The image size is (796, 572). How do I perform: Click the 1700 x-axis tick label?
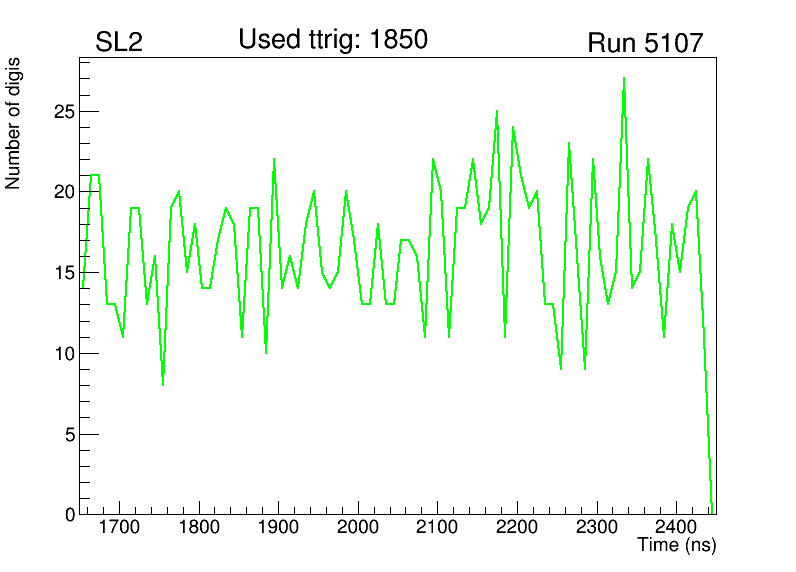(x=120, y=527)
